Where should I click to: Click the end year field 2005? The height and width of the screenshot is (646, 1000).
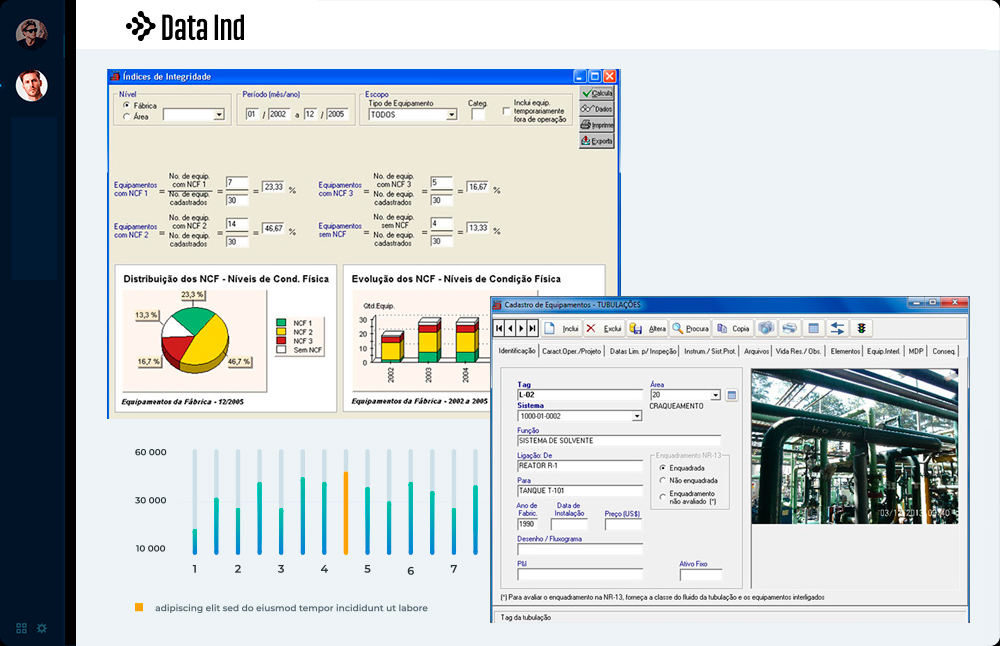click(337, 114)
